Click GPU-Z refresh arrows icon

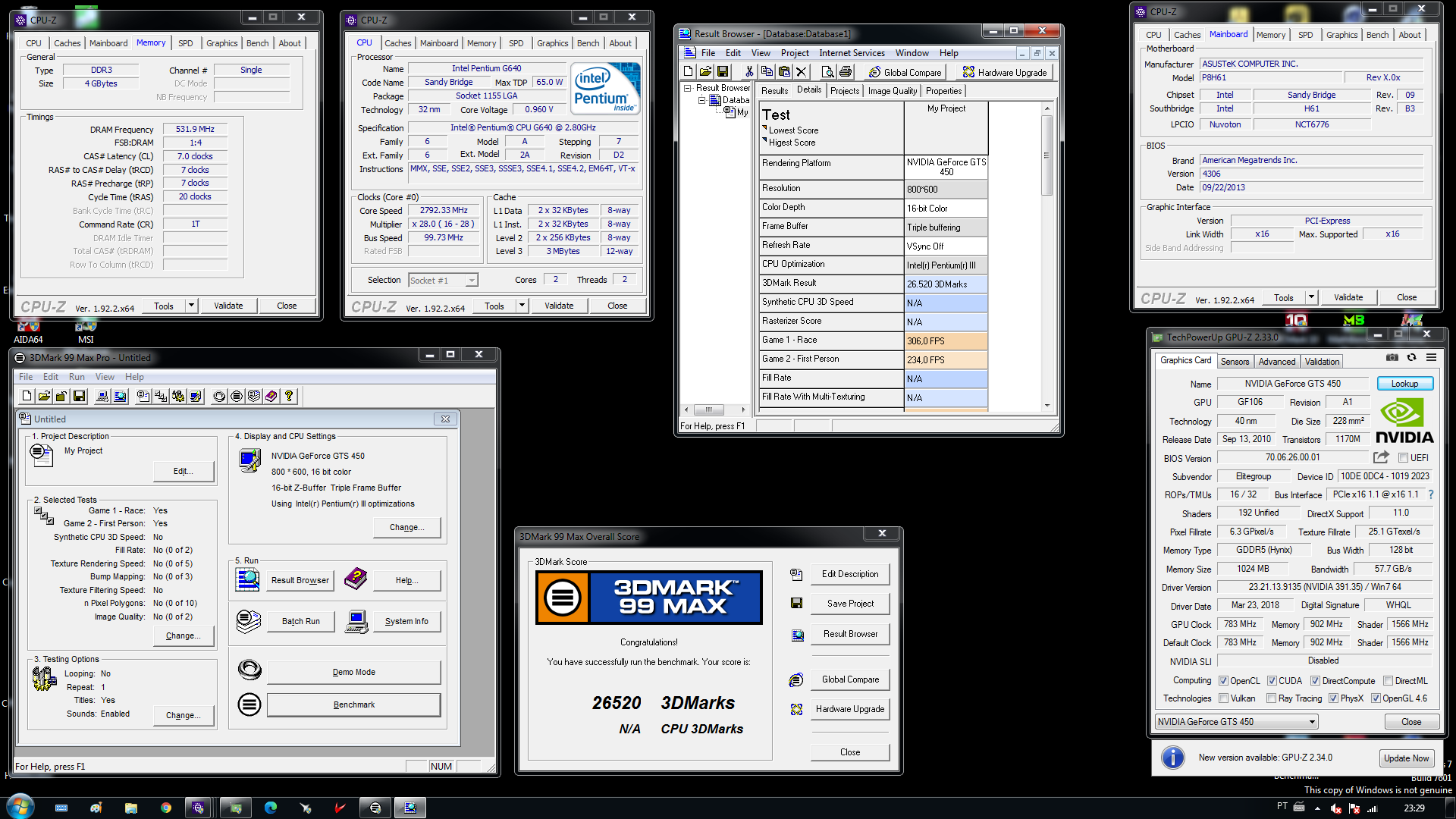pyautogui.click(x=1411, y=357)
